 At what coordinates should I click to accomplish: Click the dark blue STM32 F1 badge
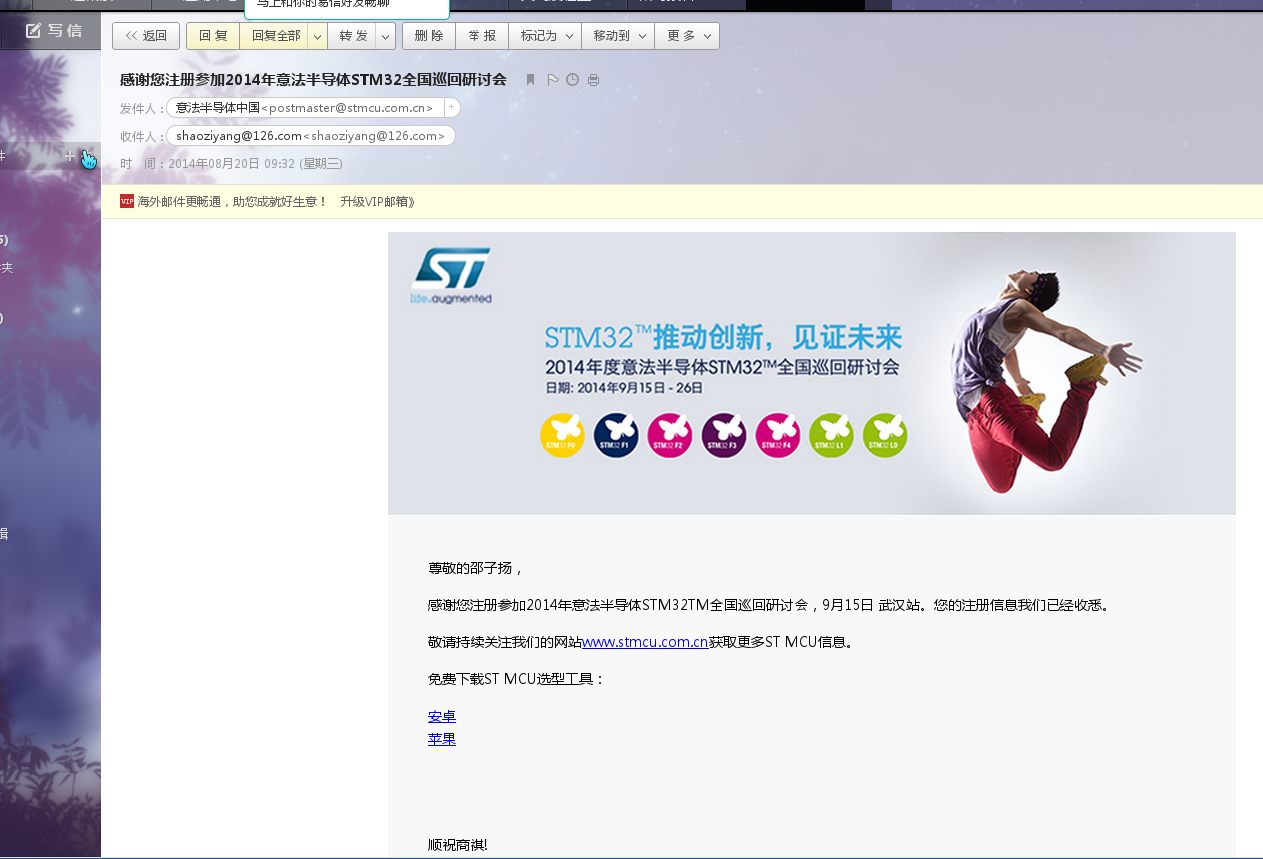(616, 436)
